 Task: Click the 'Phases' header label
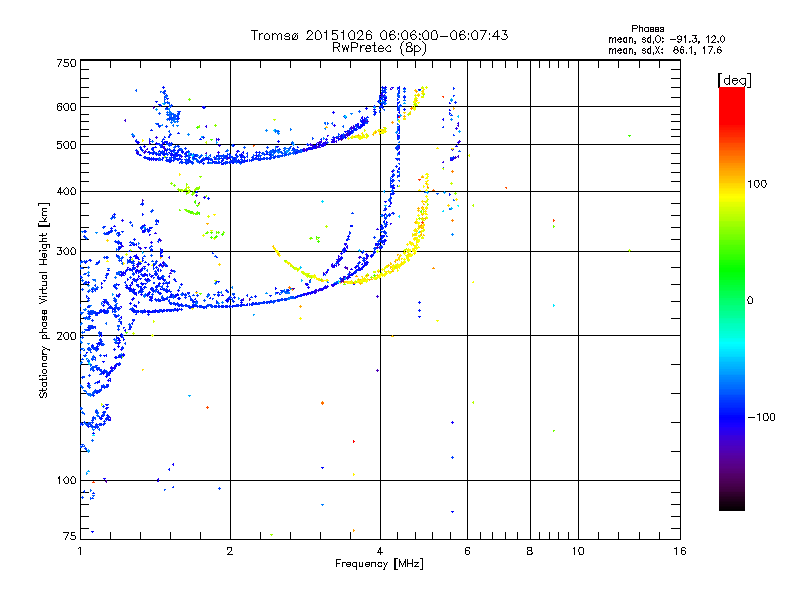[647, 29]
